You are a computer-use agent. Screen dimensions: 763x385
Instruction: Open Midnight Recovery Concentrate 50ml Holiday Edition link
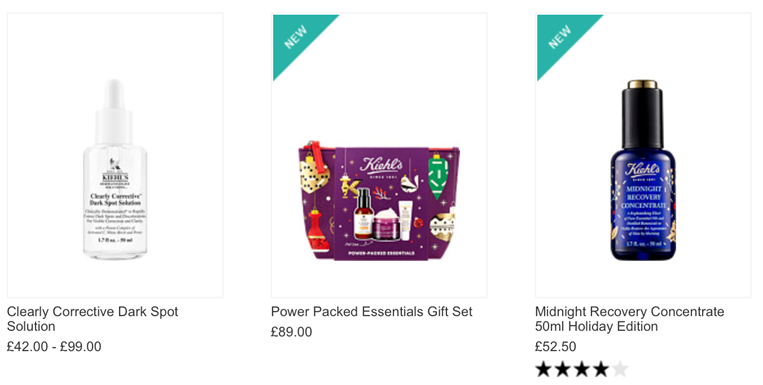(630, 319)
